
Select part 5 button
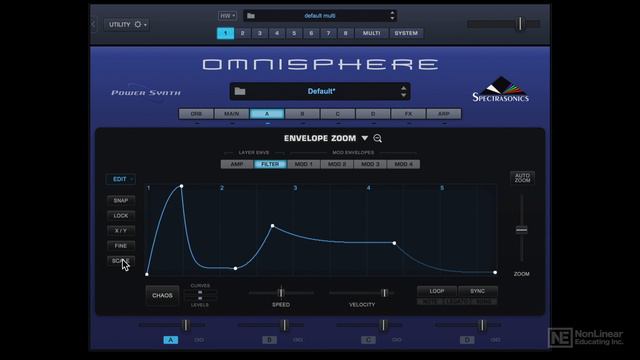tap(294, 33)
